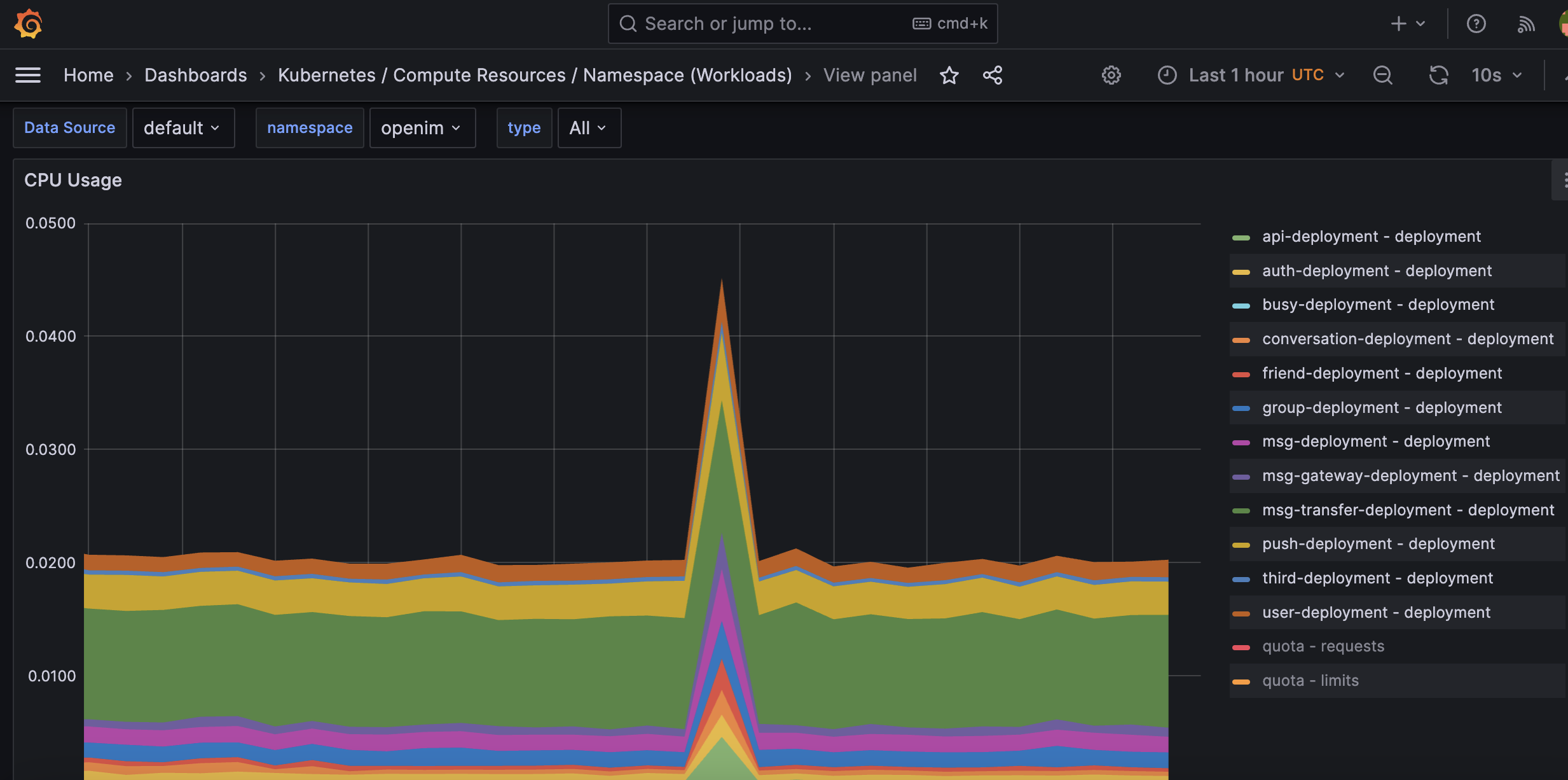Click the share dashboard icon

coord(993,75)
